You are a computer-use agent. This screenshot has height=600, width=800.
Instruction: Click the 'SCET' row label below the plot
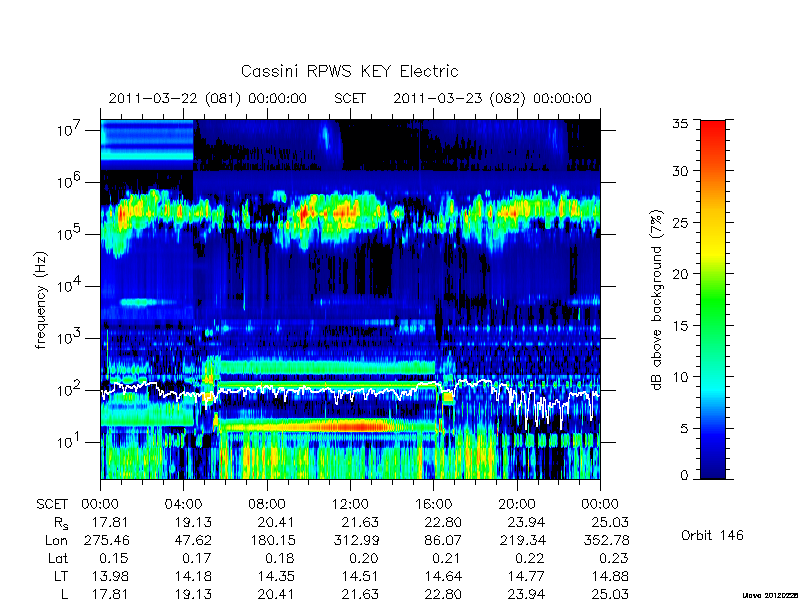52,504
